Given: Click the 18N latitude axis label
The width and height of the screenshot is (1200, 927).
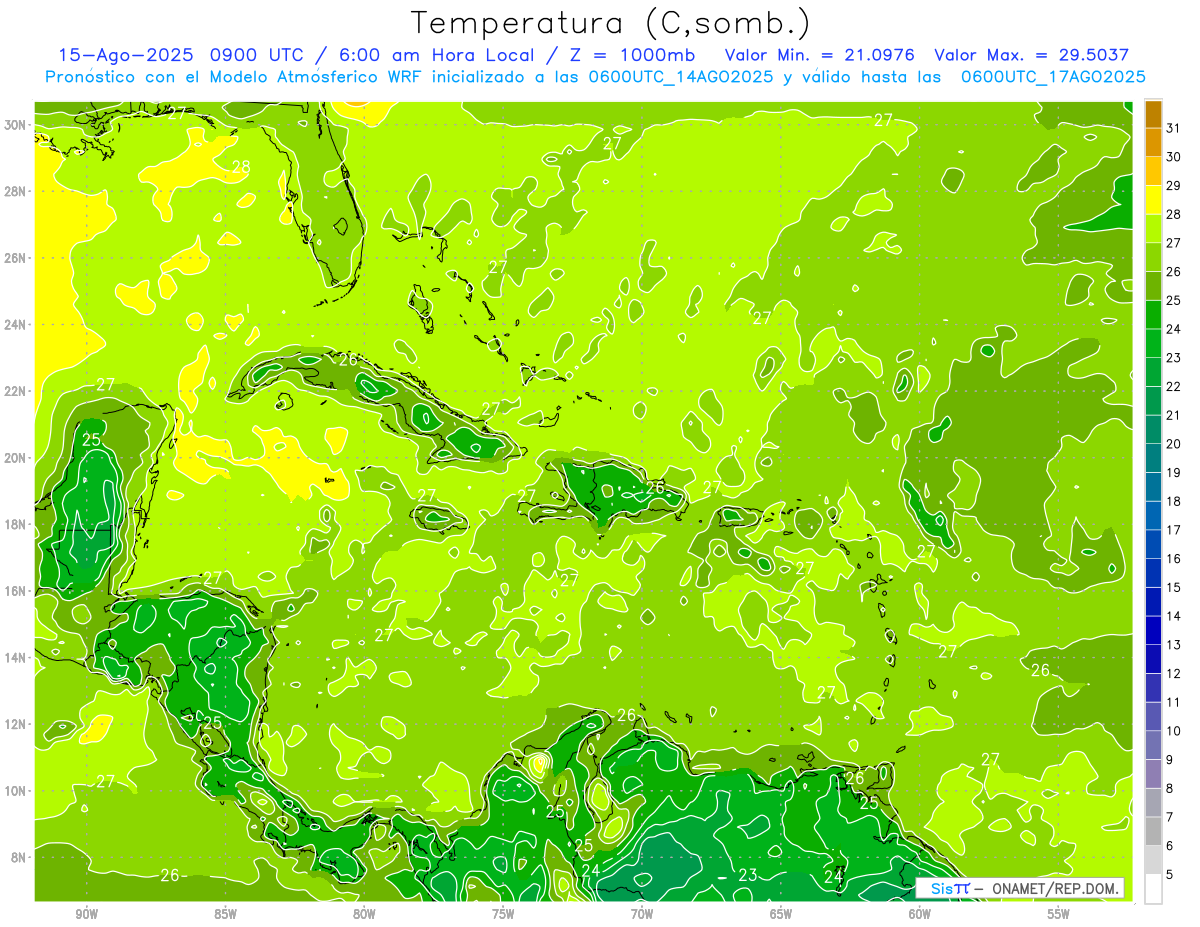Looking at the screenshot, I should point(15,524).
